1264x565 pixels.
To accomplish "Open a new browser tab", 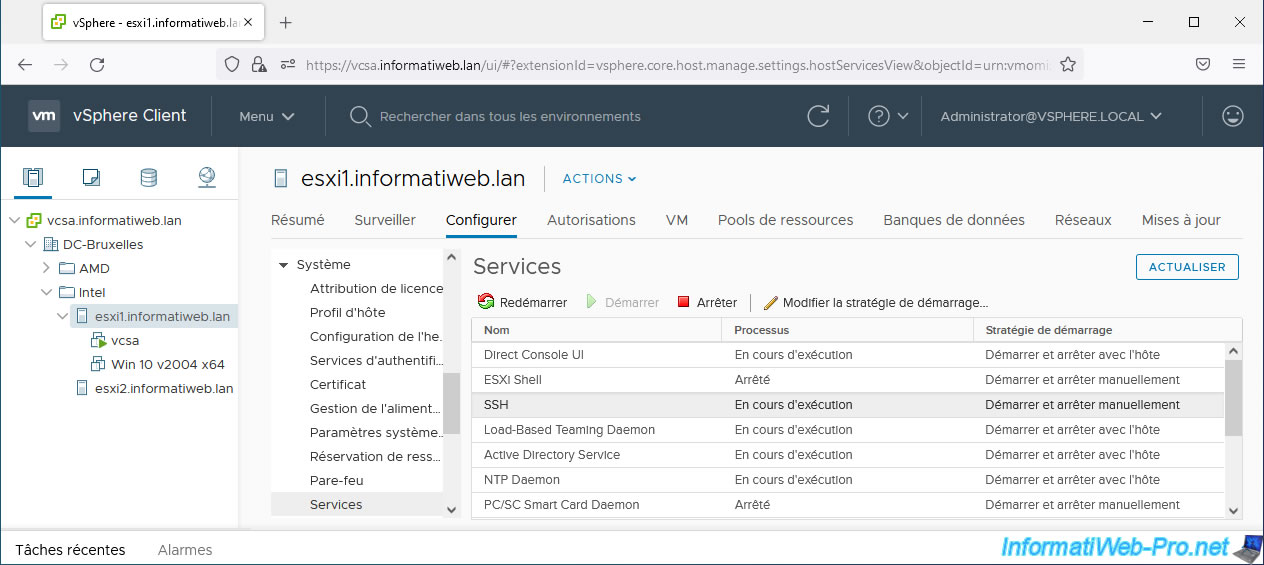I will coord(285,22).
